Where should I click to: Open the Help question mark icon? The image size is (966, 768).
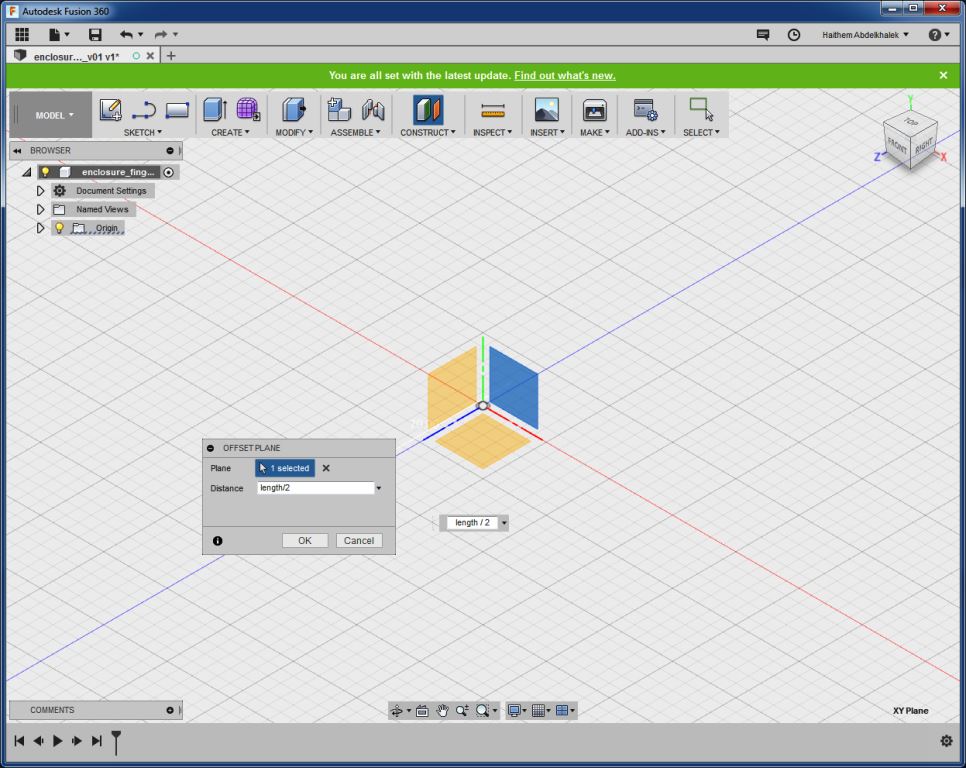(x=935, y=34)
